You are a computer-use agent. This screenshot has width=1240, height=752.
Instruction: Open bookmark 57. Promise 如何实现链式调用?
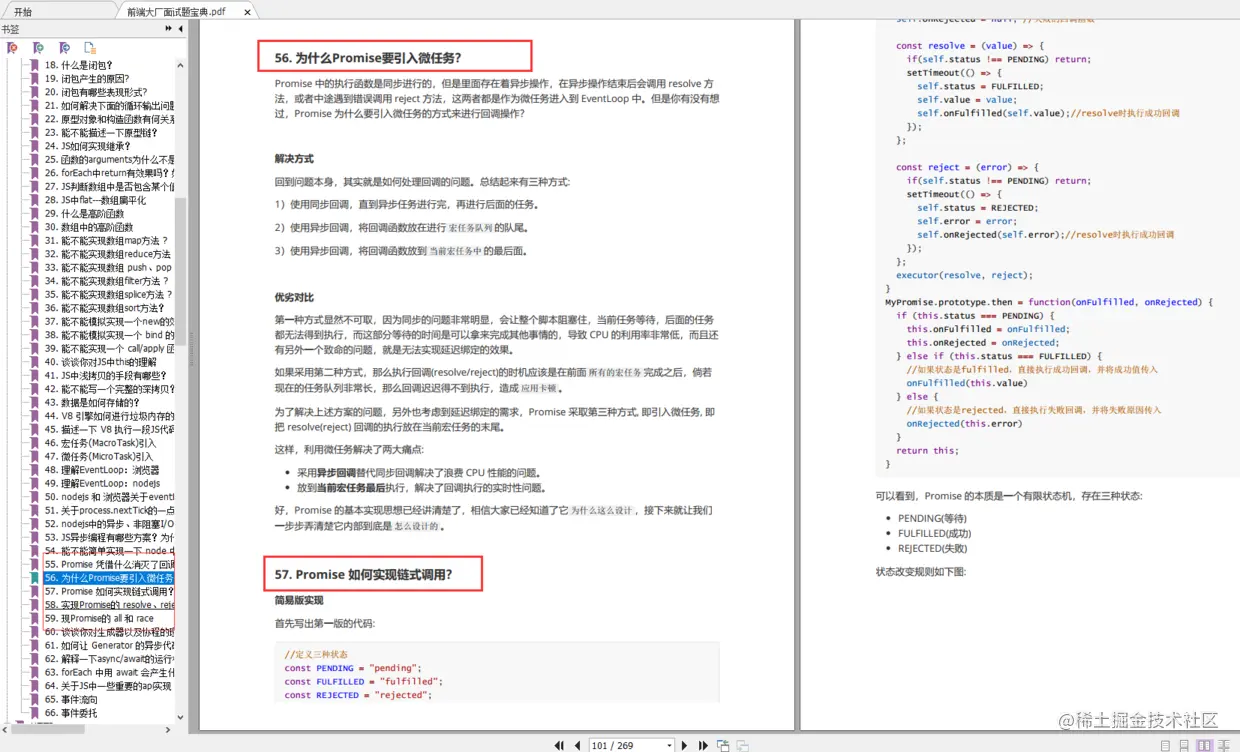point(109,591)
